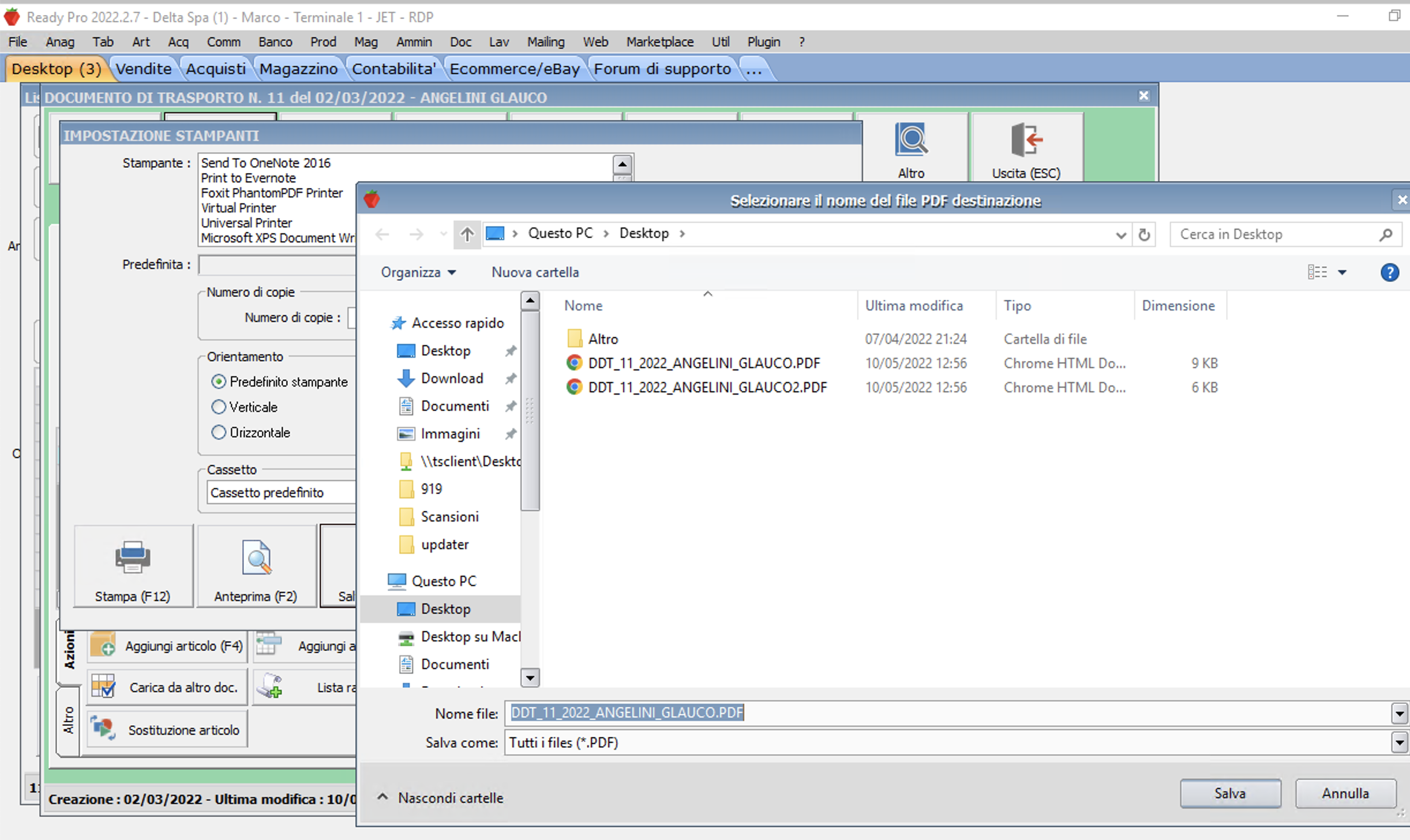Open the Anag menu
1410x840 pixels.
point(60,42)
